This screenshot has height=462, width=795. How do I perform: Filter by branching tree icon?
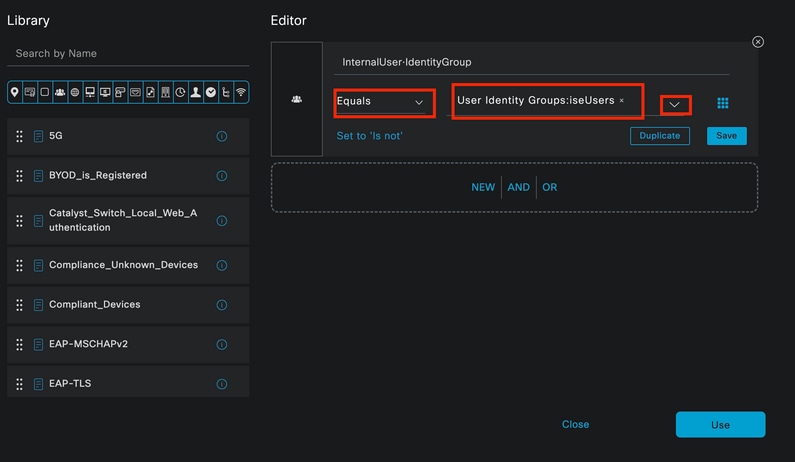click(x=226, y=92)
